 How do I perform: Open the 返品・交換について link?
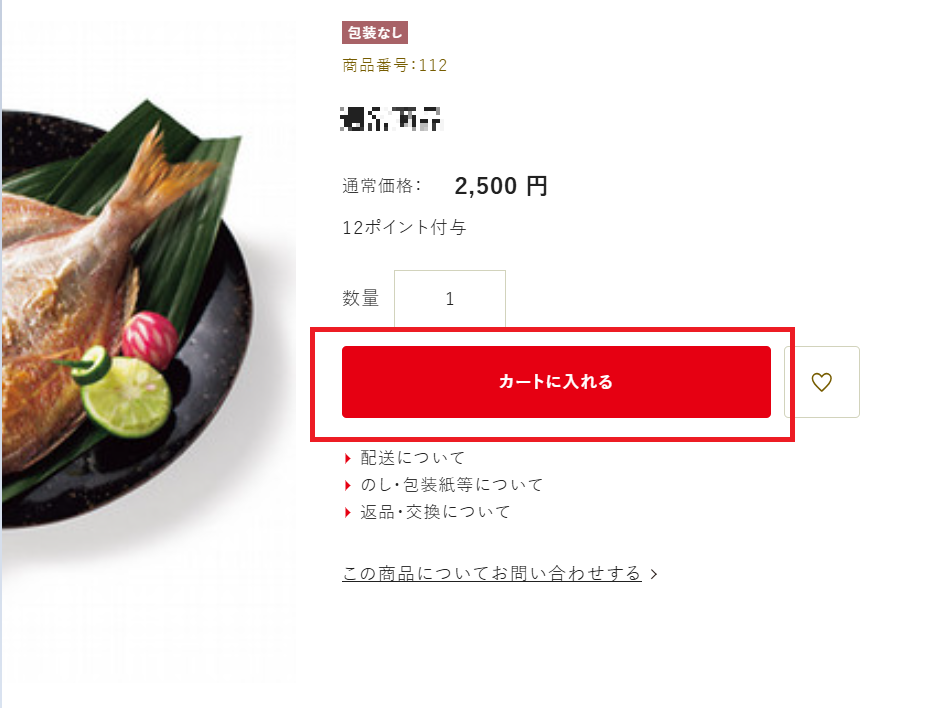coord(435,512)
